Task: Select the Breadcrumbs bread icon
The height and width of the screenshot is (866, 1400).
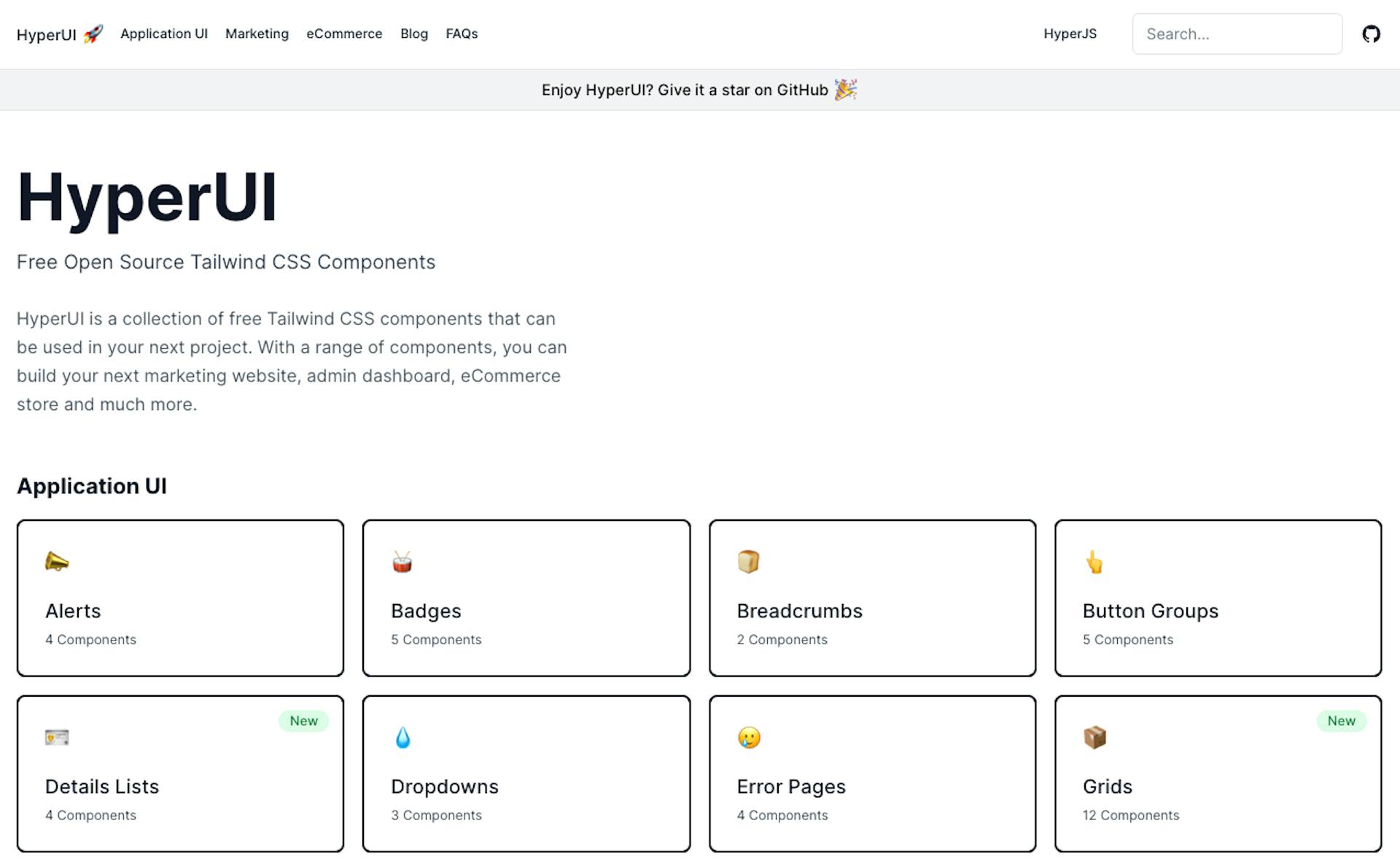Action: tap(748, 562)
